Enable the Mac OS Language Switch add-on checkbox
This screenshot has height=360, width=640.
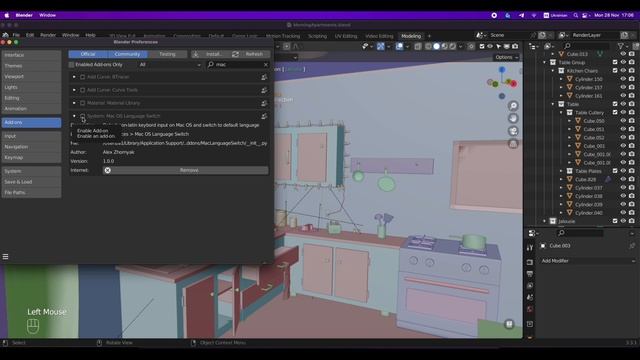point(82,116)
